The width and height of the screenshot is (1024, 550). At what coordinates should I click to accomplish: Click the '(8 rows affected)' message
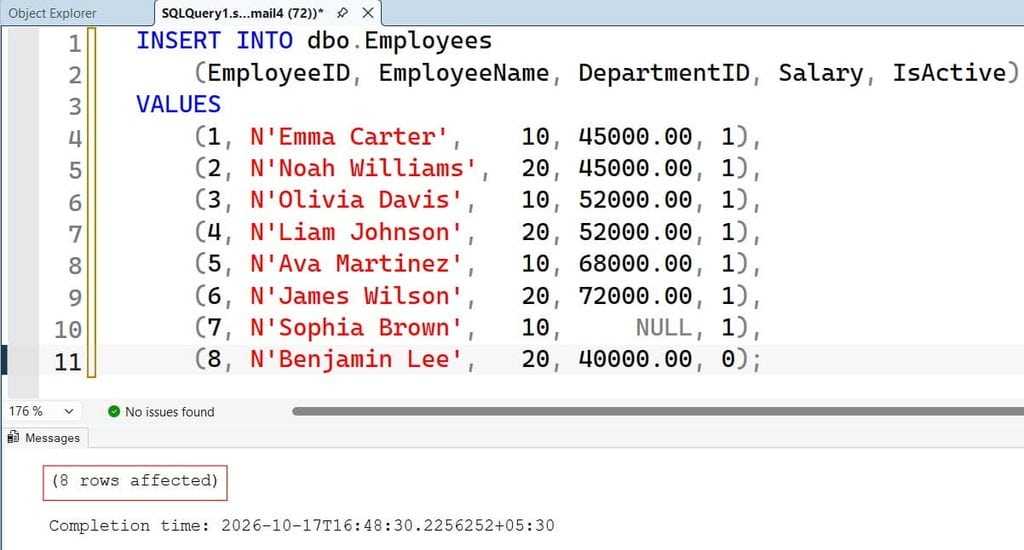(x=135, y=481)
